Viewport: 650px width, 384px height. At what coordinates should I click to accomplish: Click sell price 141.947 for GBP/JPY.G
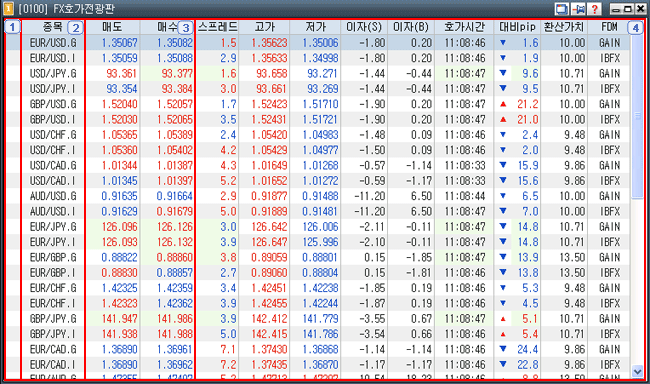coord(119,319)
